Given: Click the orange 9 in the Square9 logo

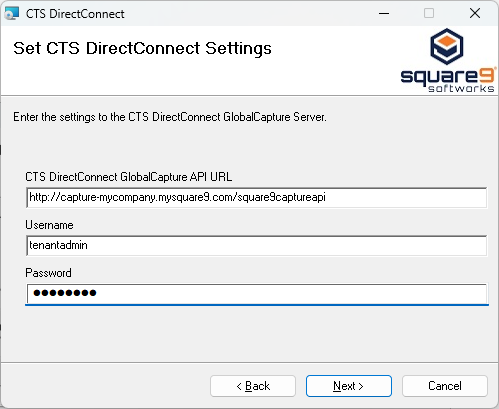Looking at the screenshot, I should pyautogui.click(x=487, y=74).
